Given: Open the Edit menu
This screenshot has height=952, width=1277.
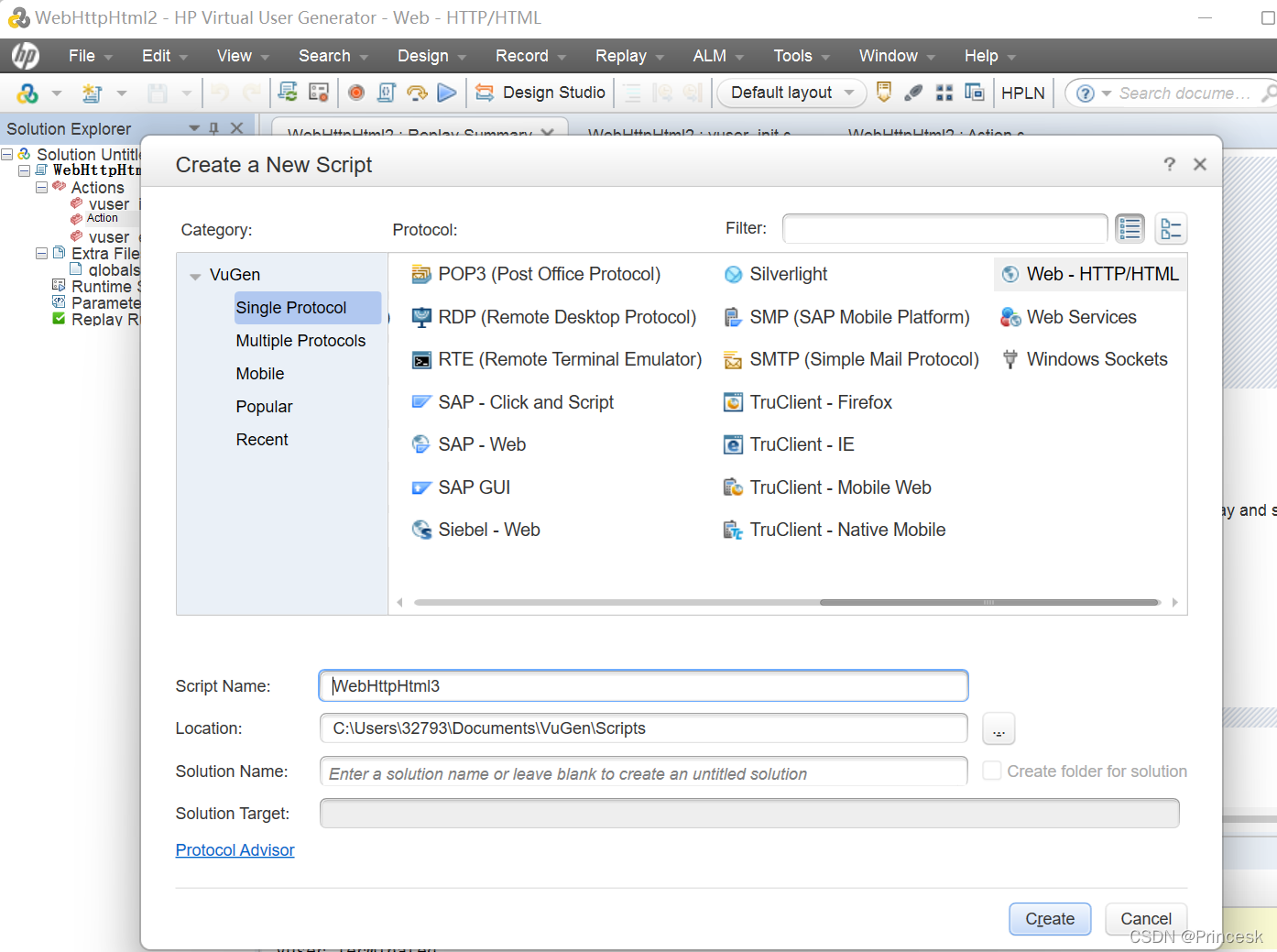Looking at the screenshot, I should [164, 56].
